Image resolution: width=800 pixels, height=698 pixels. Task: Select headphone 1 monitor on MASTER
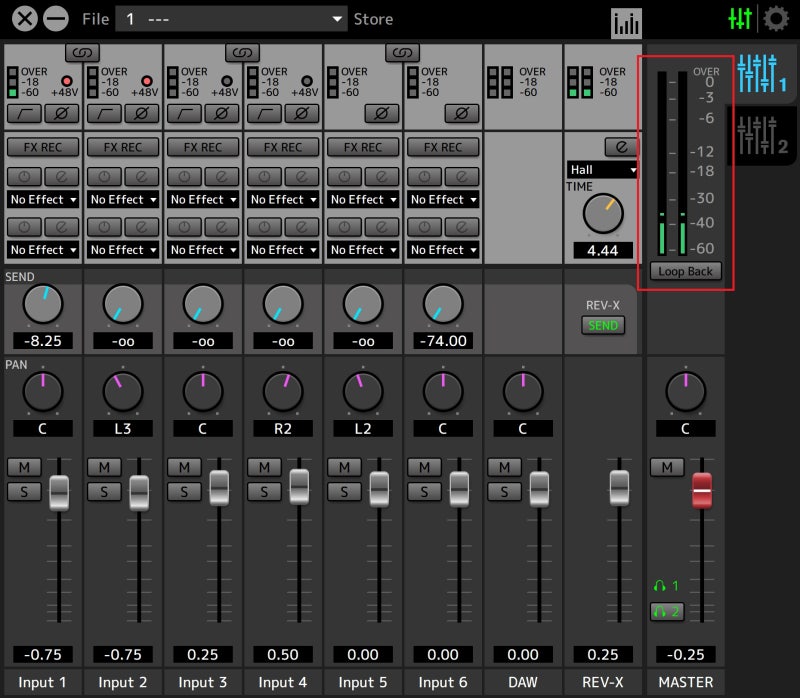tap(666, 586)
